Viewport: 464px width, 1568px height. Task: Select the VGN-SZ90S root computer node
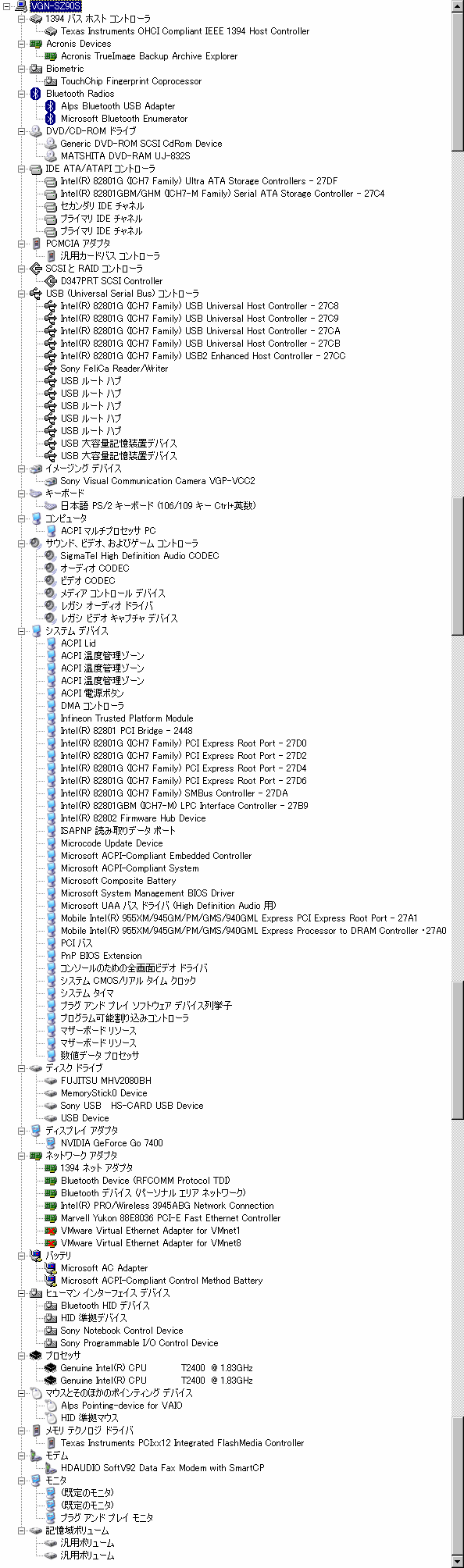[55, 6]
